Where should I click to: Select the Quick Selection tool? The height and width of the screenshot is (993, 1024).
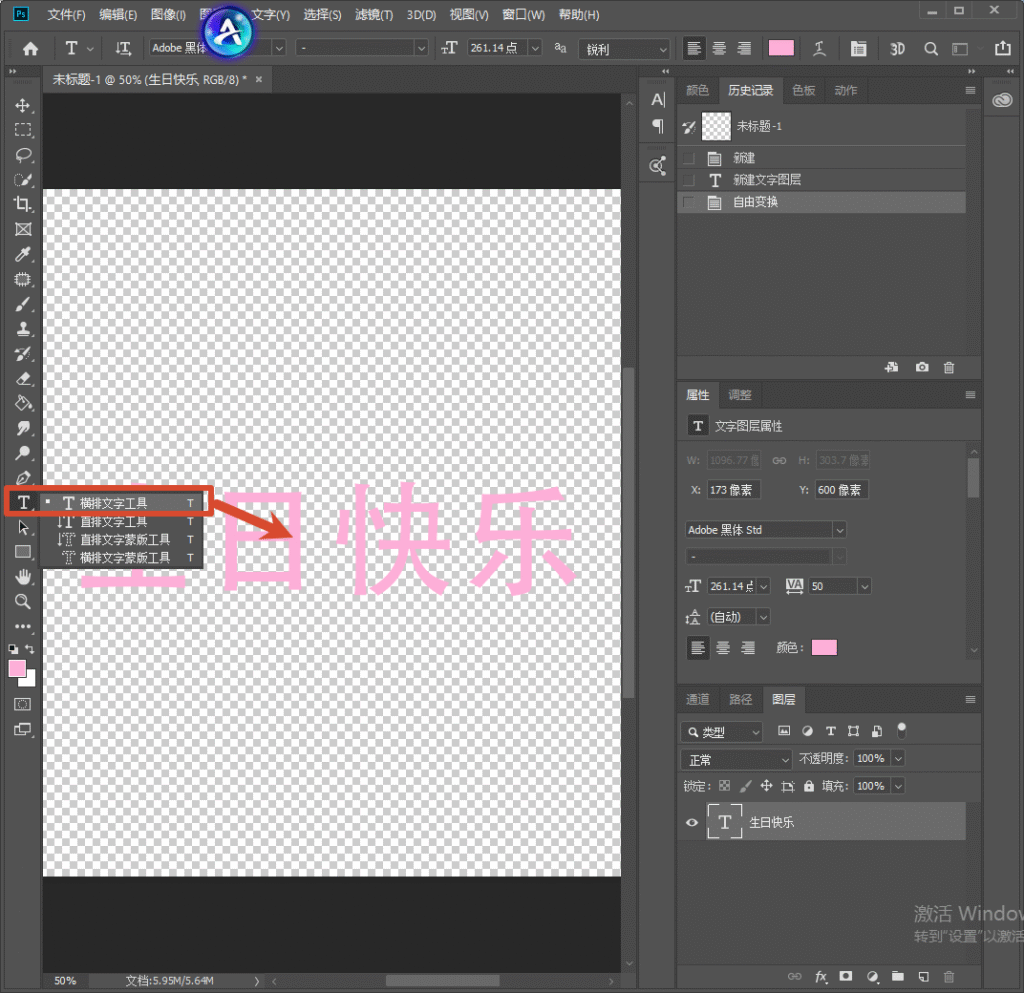[x=23, y=180]
